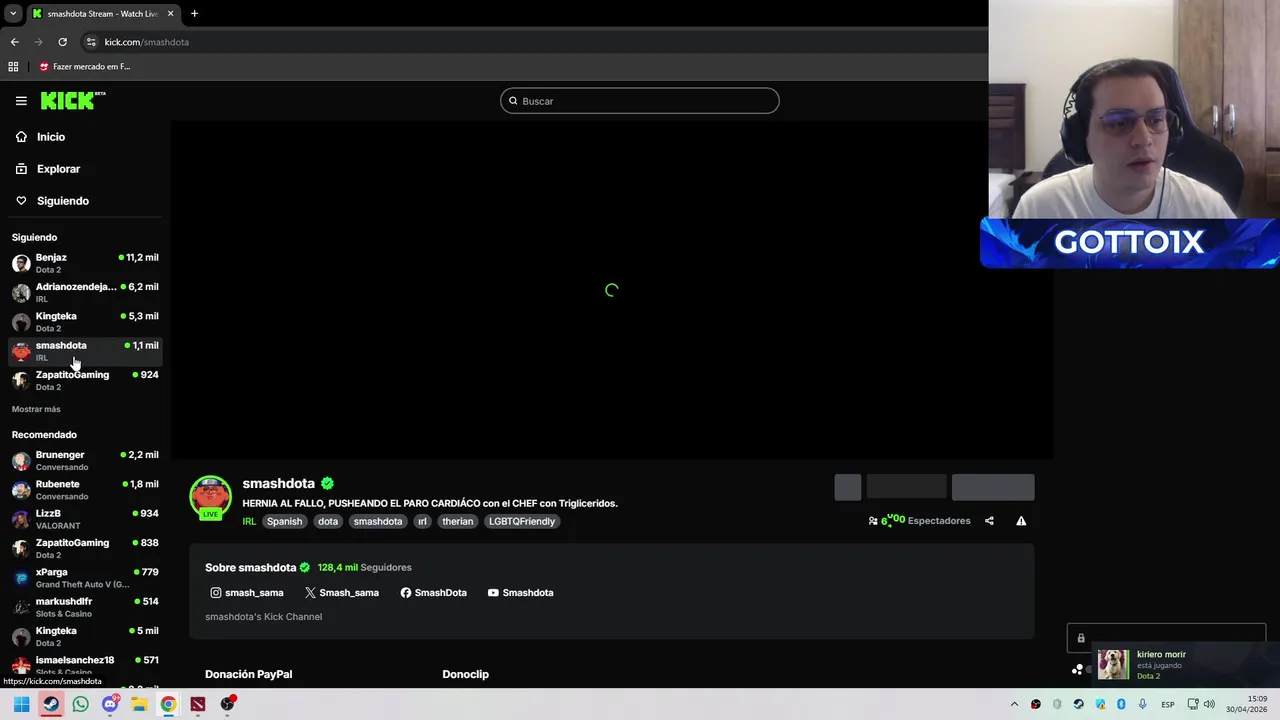Open Kingteka 5,3 mil channel under Siguiendo
This screenshot has width=1280, height=720.
85,321
